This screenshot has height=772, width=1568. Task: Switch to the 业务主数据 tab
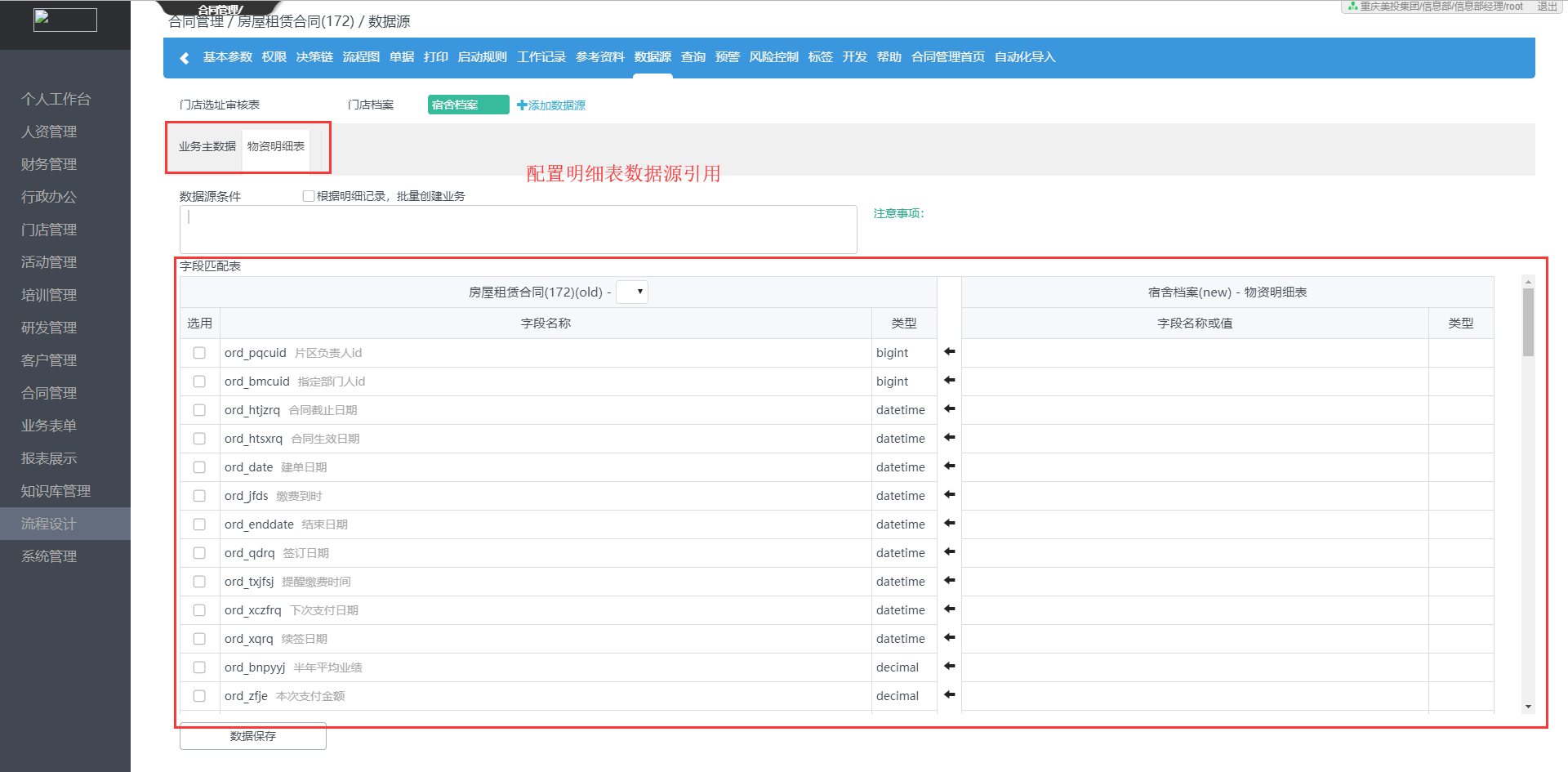(x=207, y=146)
